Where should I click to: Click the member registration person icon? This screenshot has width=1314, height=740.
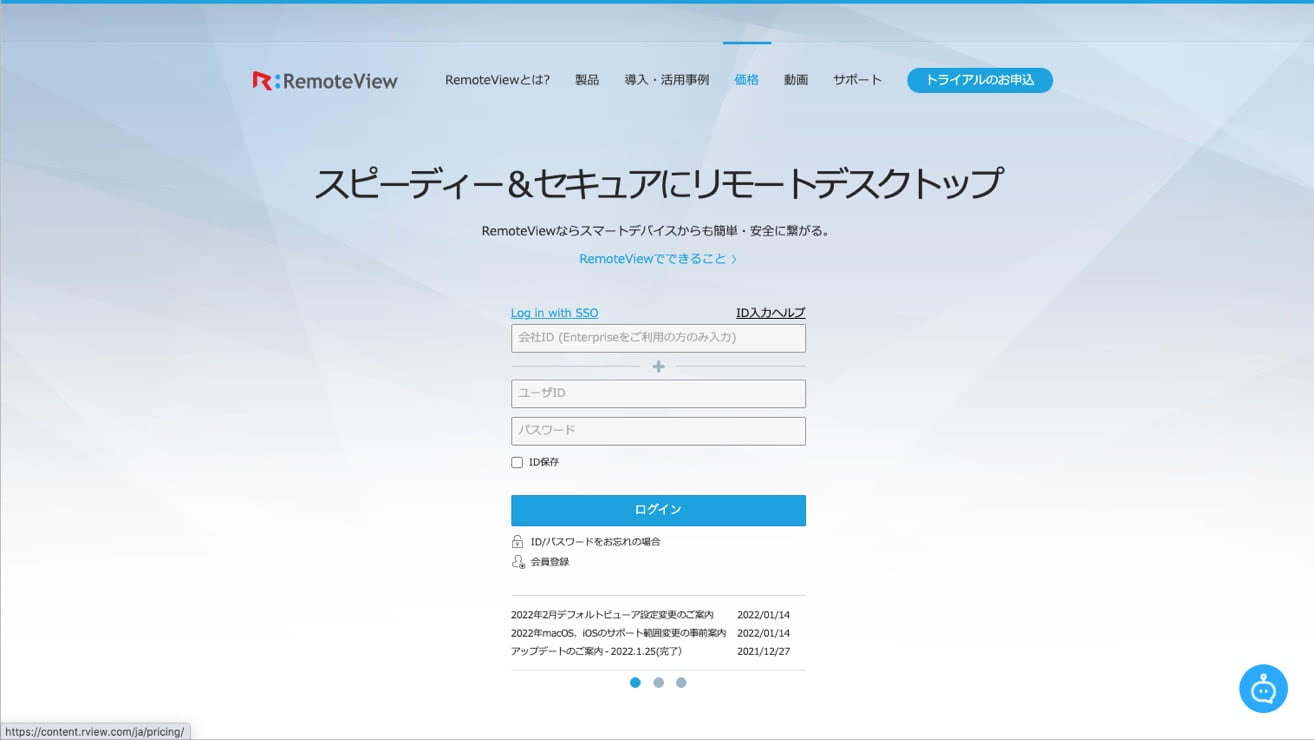click(517, 561)
